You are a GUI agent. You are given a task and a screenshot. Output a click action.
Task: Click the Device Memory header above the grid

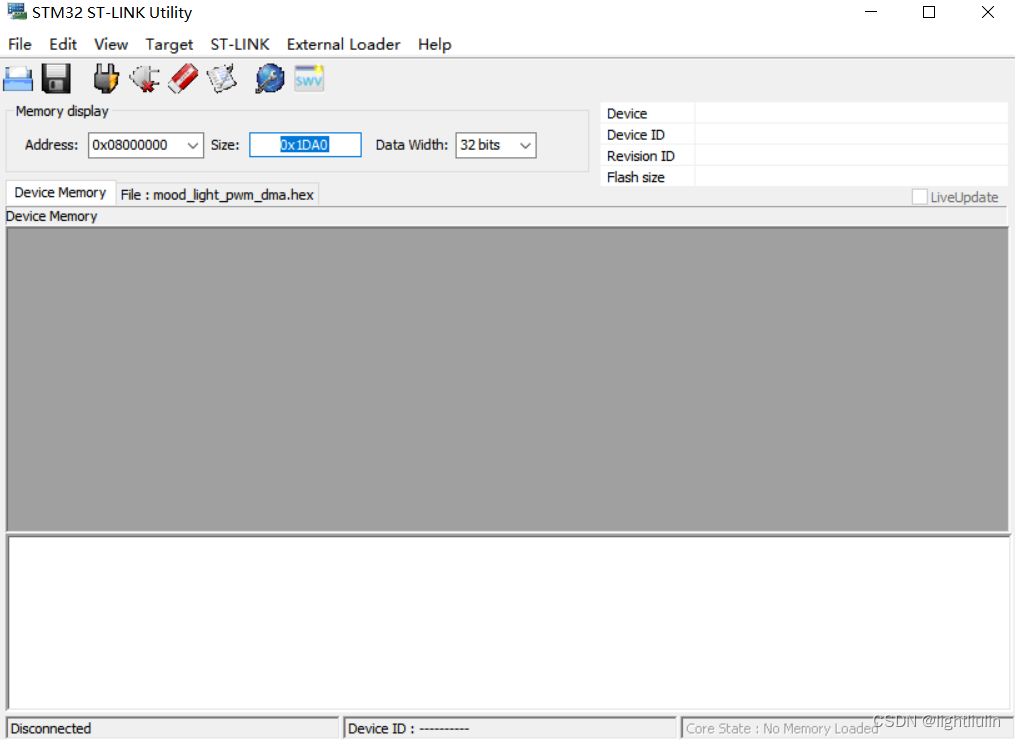click(x=51, y=216)
